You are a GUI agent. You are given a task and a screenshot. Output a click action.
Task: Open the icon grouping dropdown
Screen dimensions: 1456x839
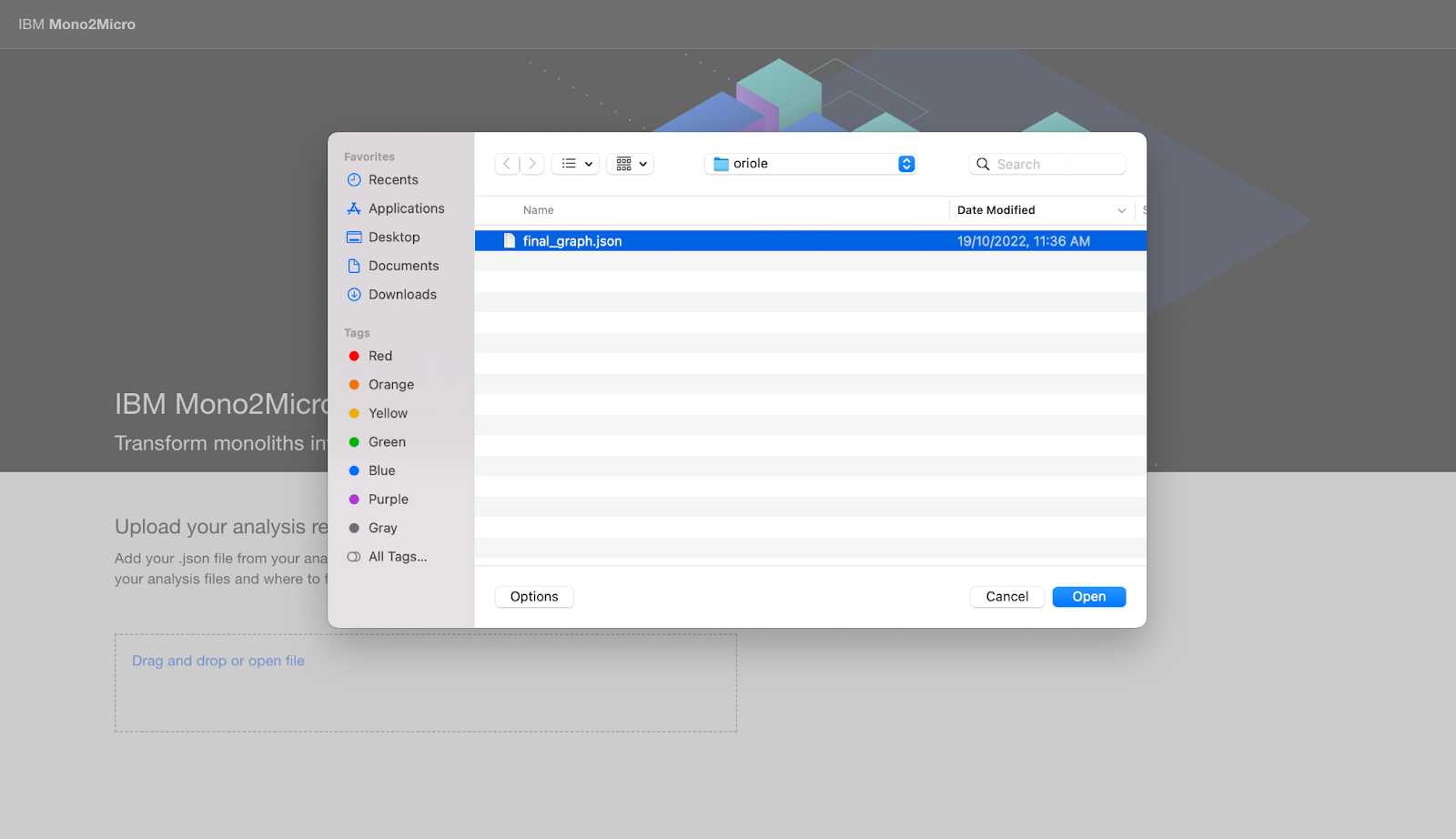(631, 164)
